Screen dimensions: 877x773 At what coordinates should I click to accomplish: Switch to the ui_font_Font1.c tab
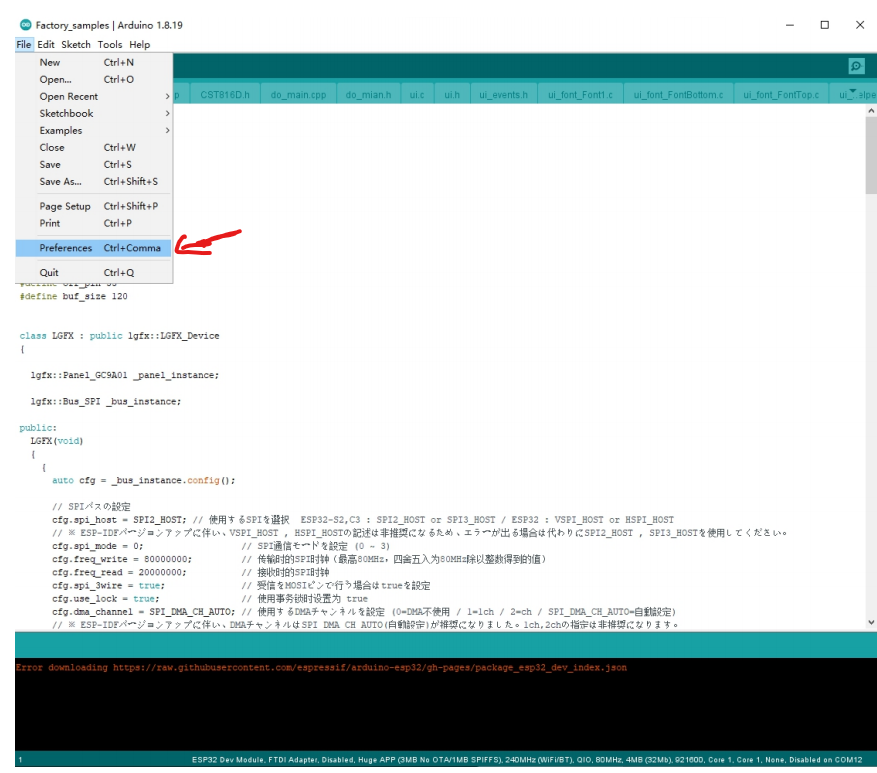[x=580, y=95]
